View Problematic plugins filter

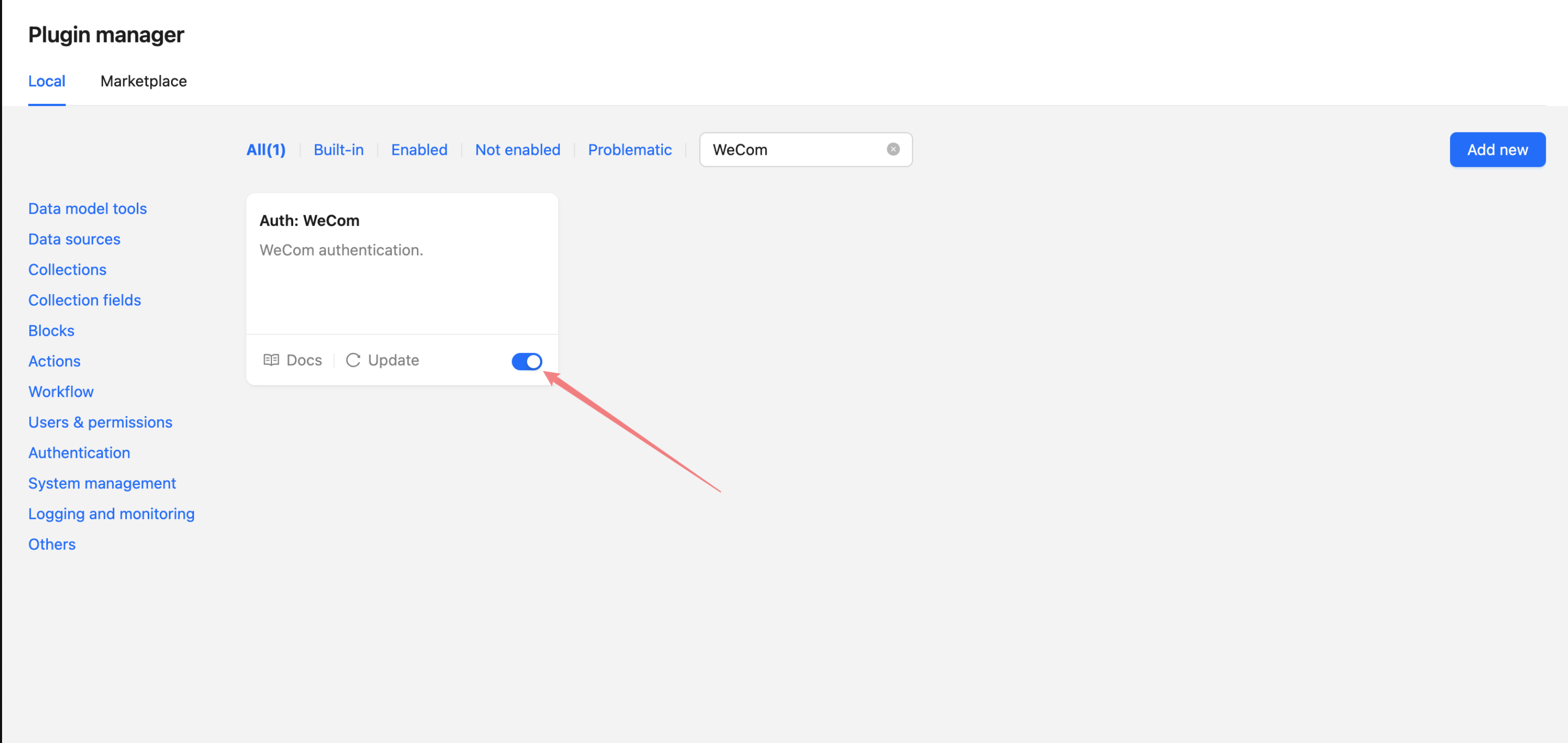(x=630, y=150)
